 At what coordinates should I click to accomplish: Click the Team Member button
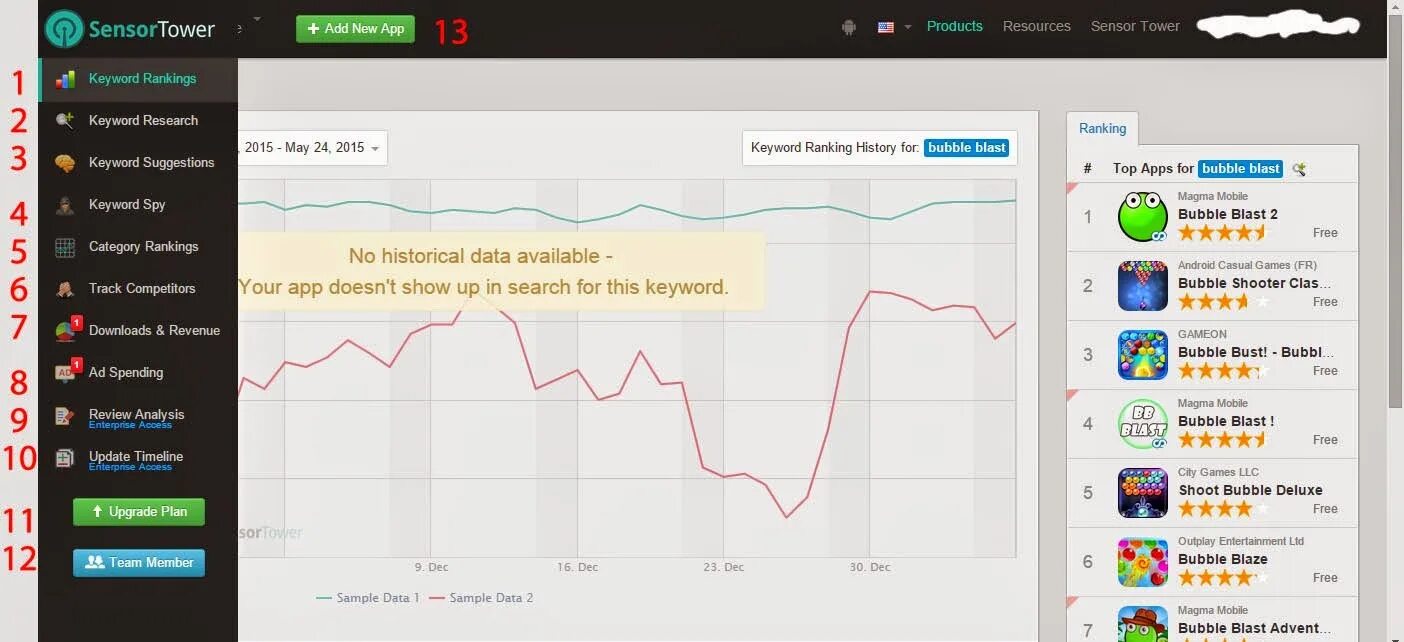coord(139,563)
